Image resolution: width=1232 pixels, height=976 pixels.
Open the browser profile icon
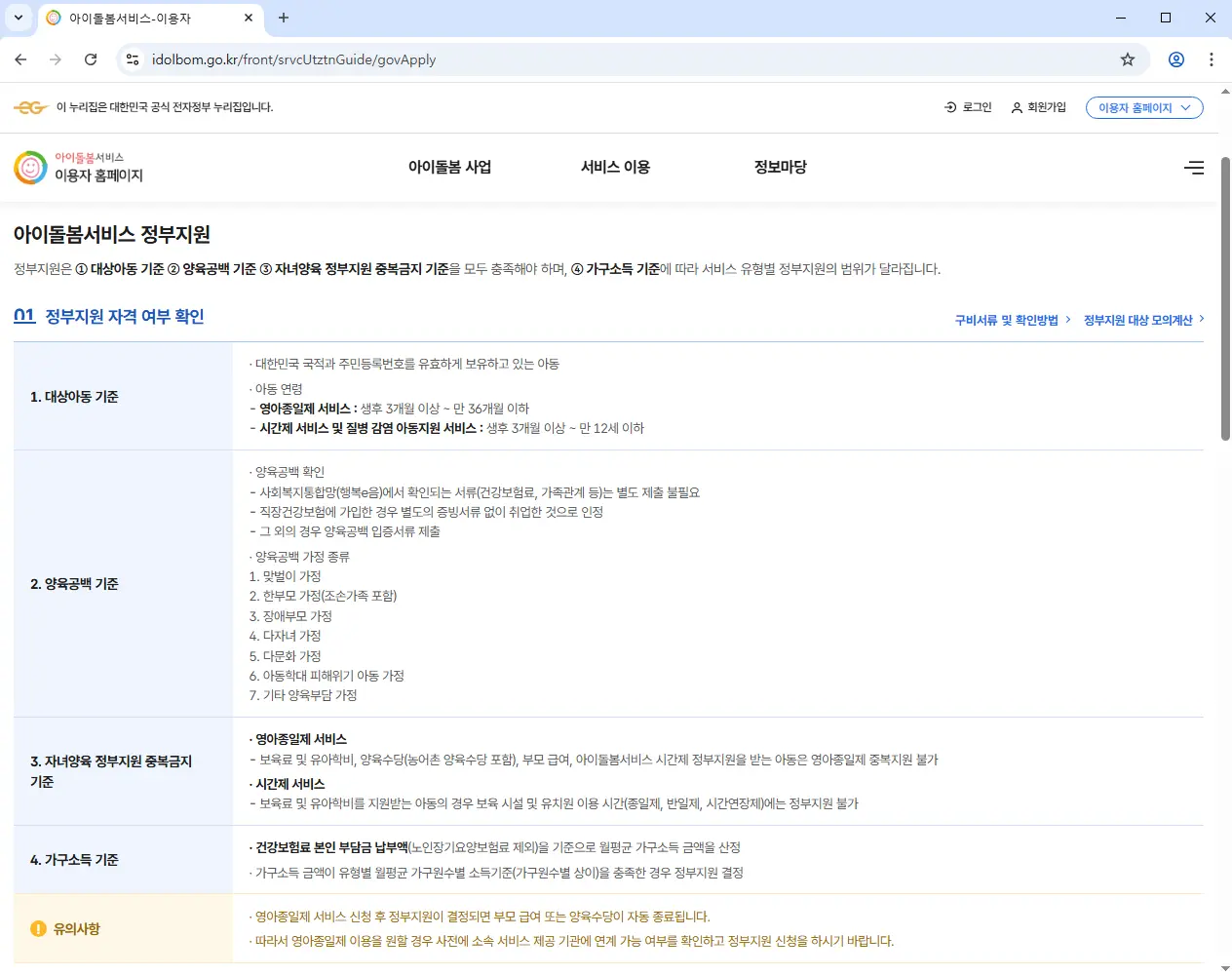[x=1175, y=59]
